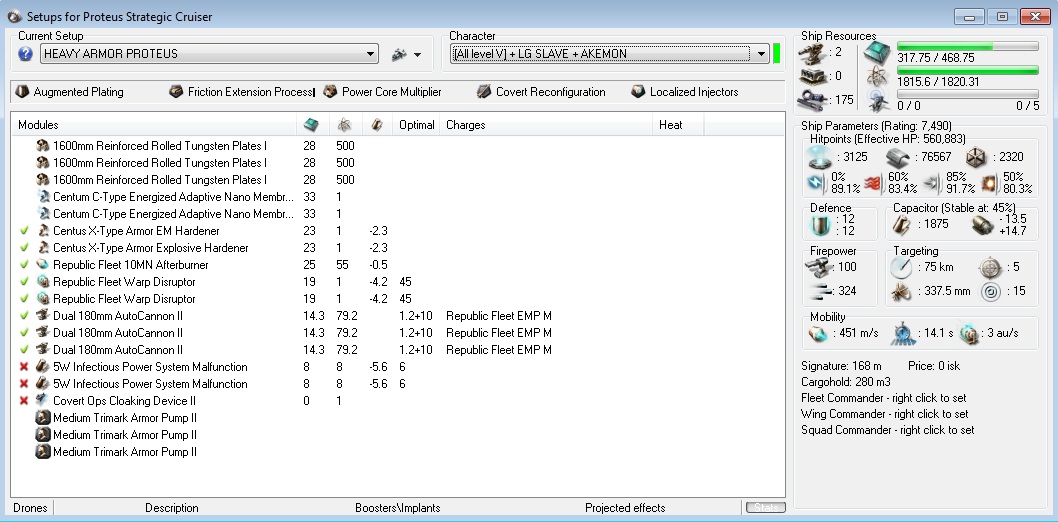
Task: Toggle the Republic Fleet 10MN Afterburner checkmark
Action: pyautogui.click(x=24, y=264)
